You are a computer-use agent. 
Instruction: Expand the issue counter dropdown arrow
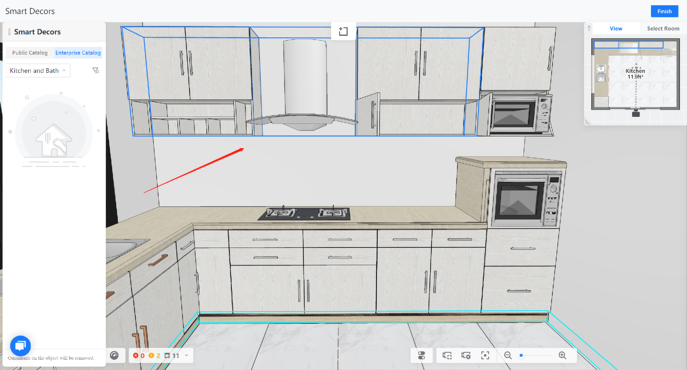(x=187, y=356)
